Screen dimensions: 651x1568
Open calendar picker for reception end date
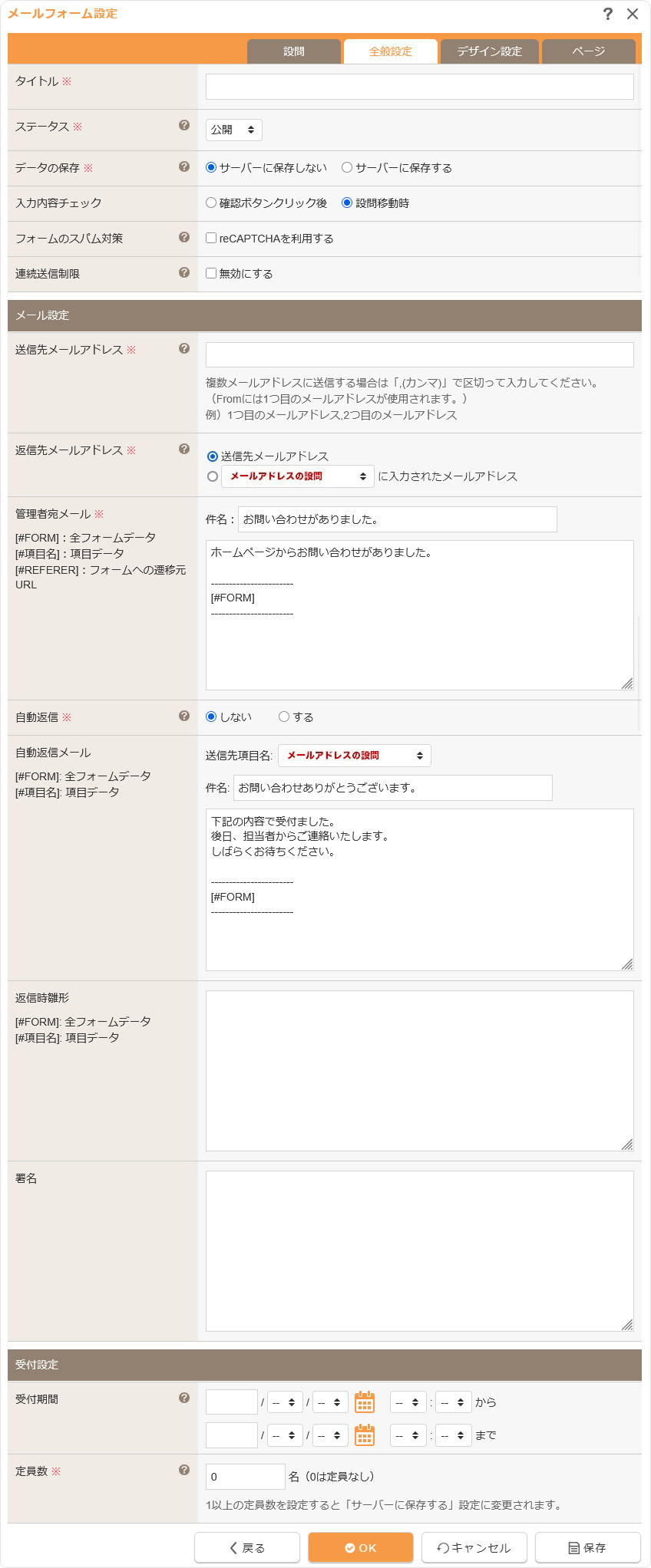click(x=365, y=1435)
